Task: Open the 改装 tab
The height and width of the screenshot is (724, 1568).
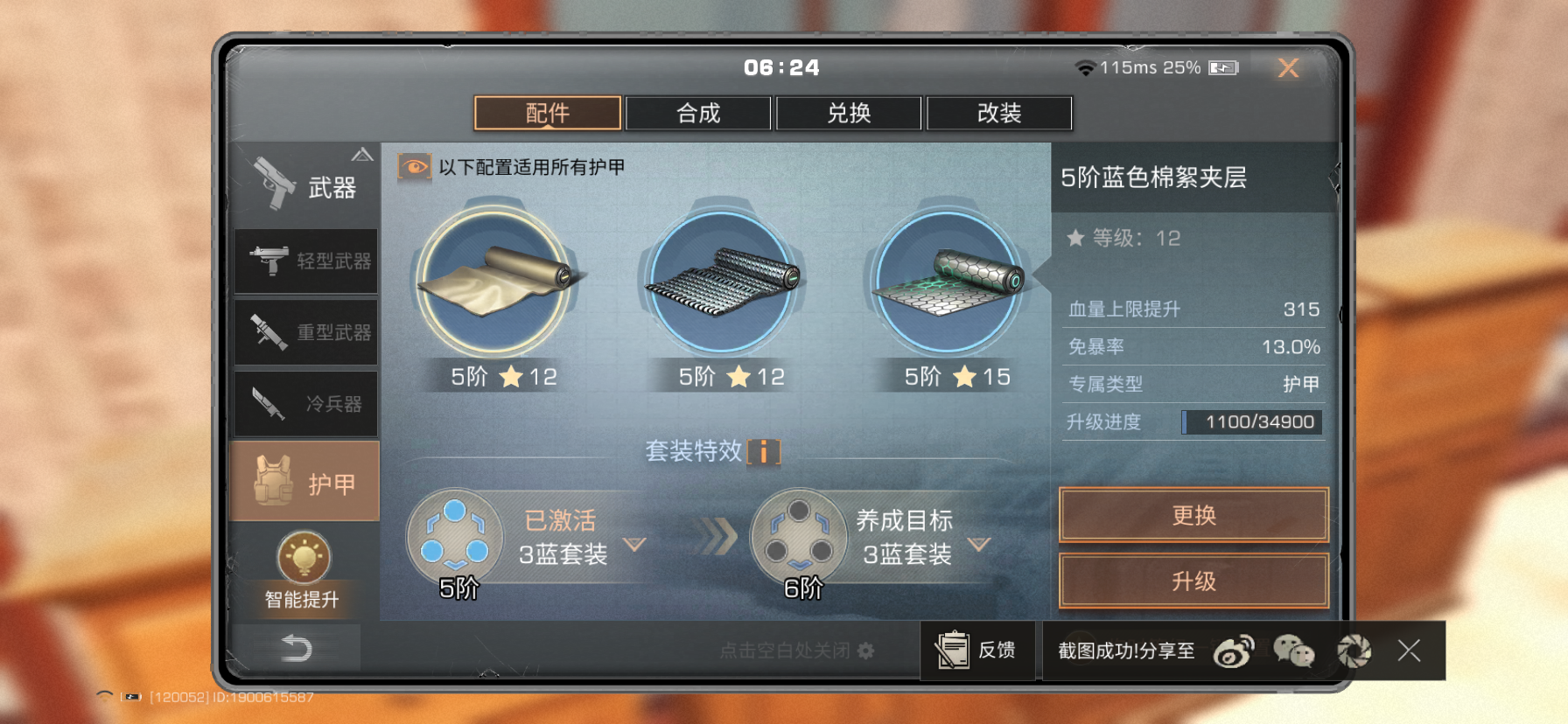Action: click(x=999, y=113)
